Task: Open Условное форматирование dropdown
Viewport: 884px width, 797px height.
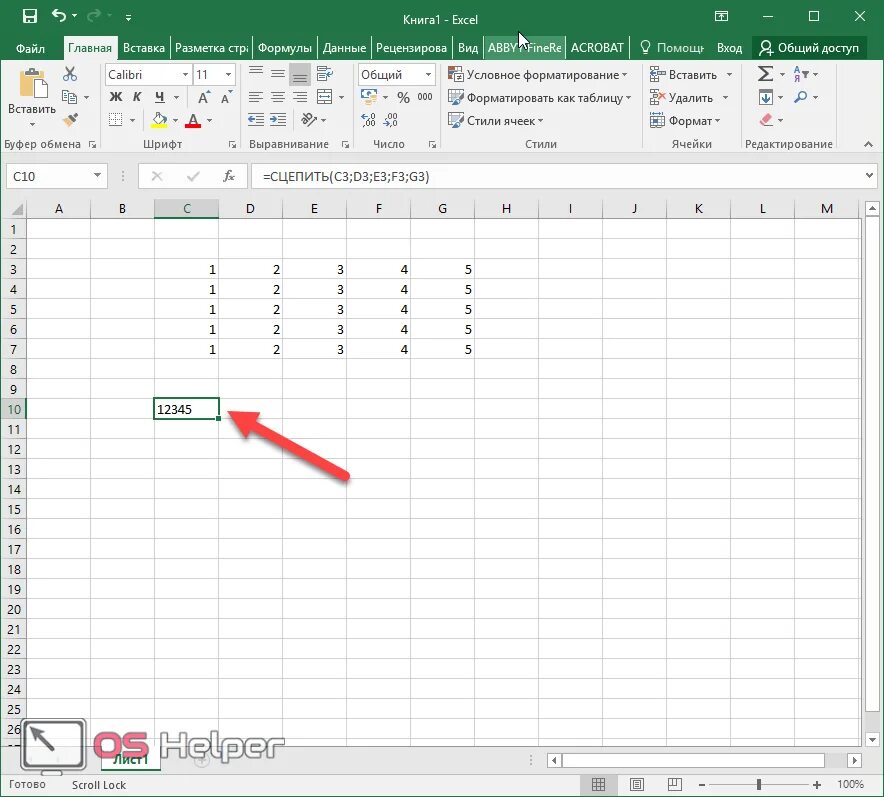Action: pos(537,74)
